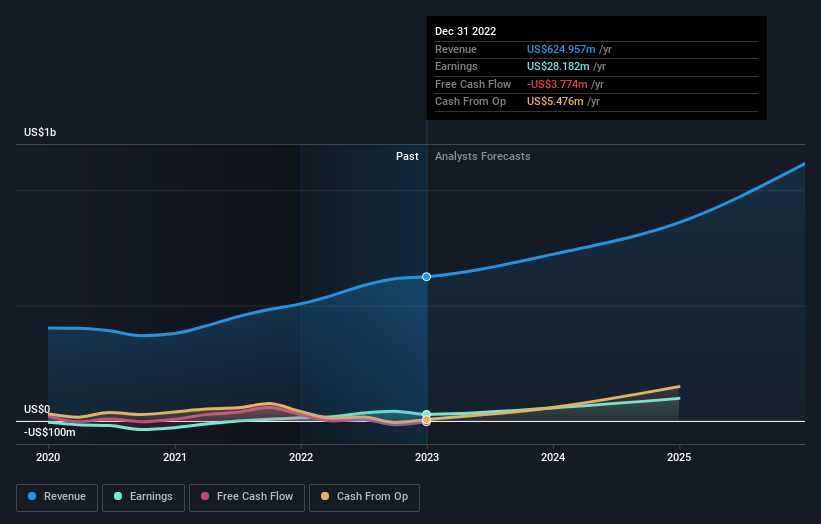Click the blue Revenue data point marker
This screenshot has height=524, width=821.
pos(427,276)
